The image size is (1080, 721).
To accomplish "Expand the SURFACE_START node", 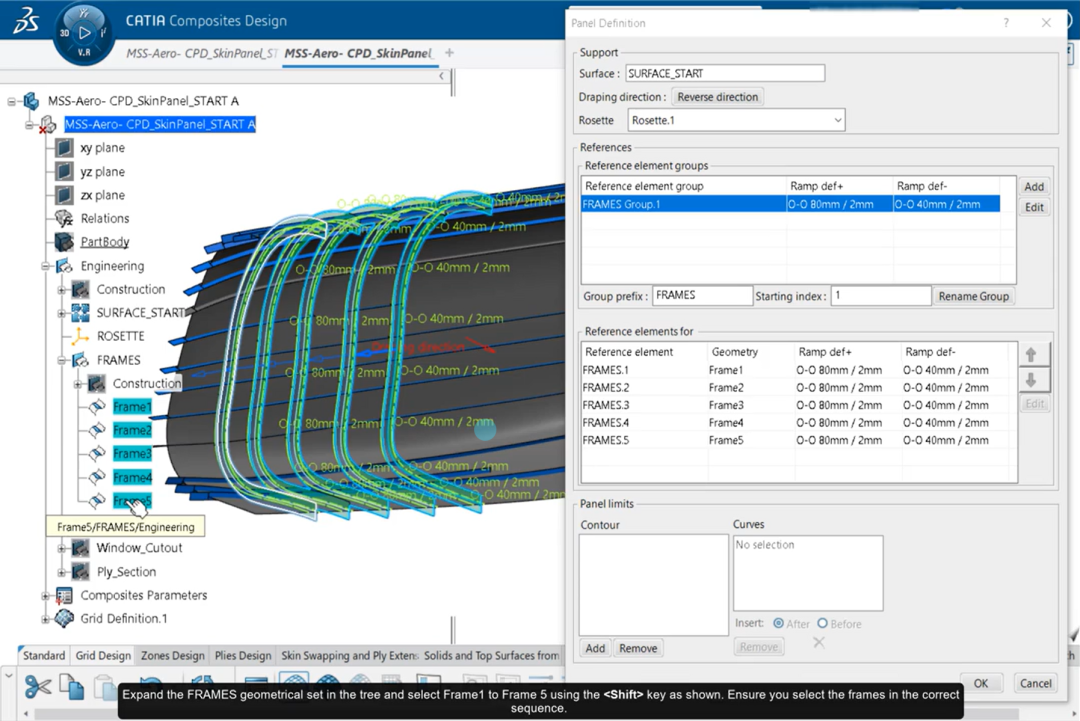I will coord(62,313).
